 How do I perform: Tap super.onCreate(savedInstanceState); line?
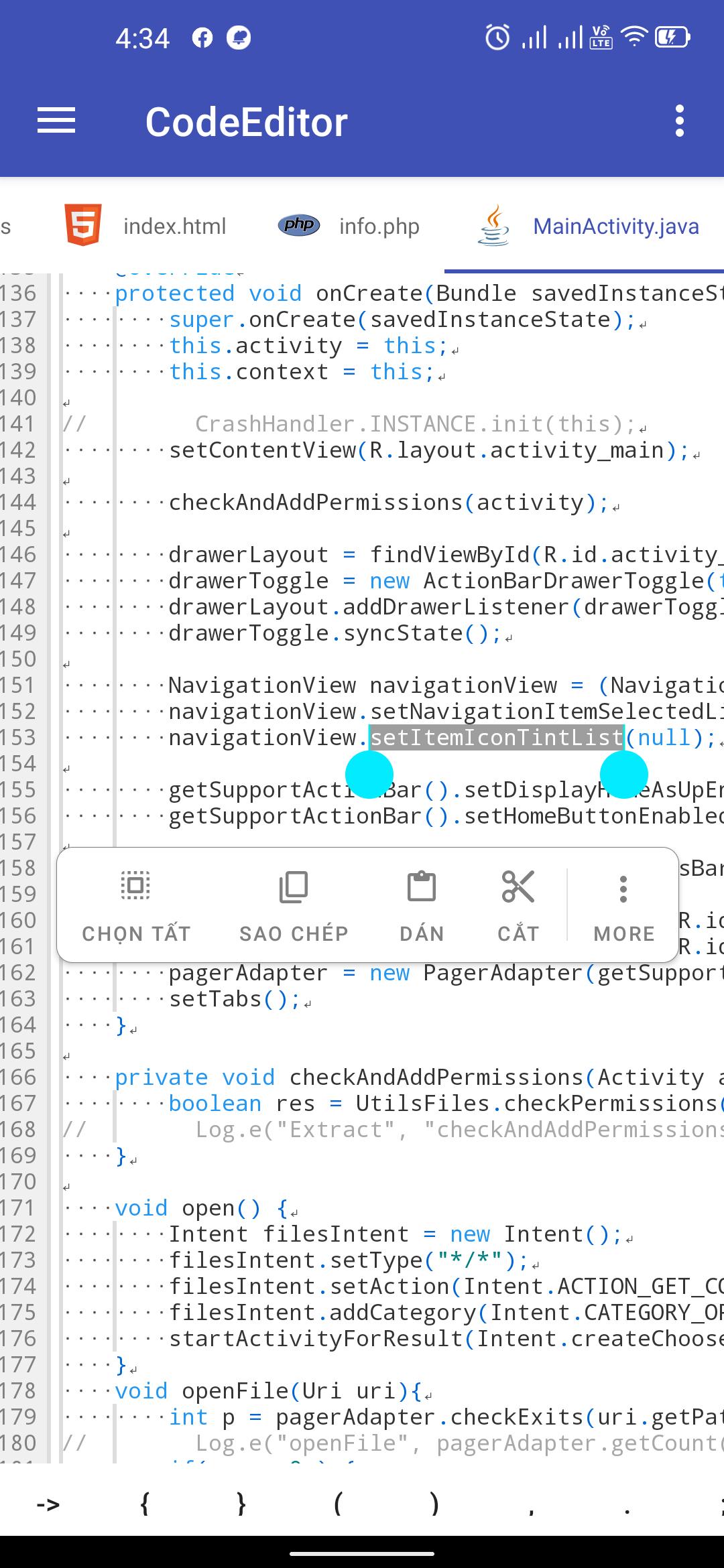402,319
